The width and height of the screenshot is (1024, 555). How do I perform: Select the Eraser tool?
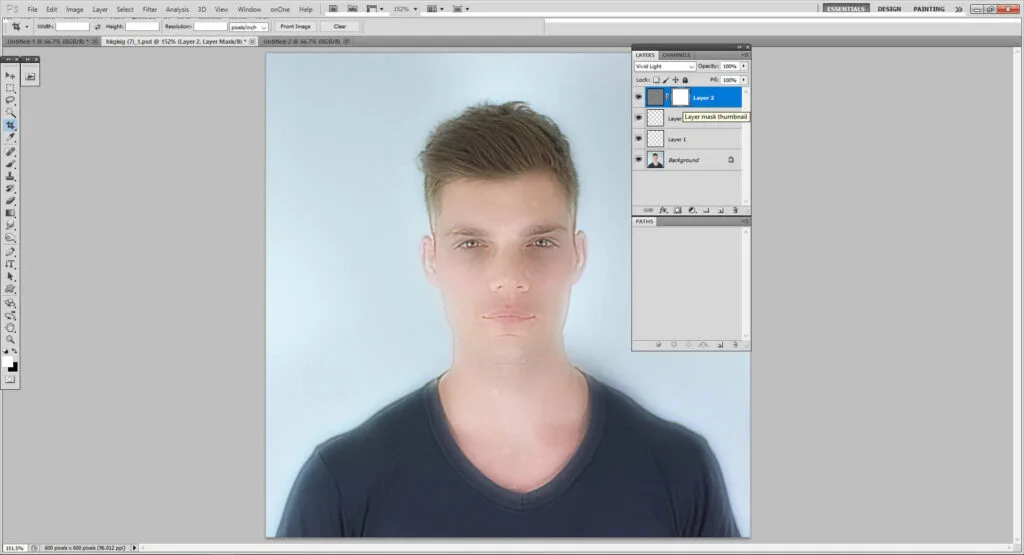point(10,200)
